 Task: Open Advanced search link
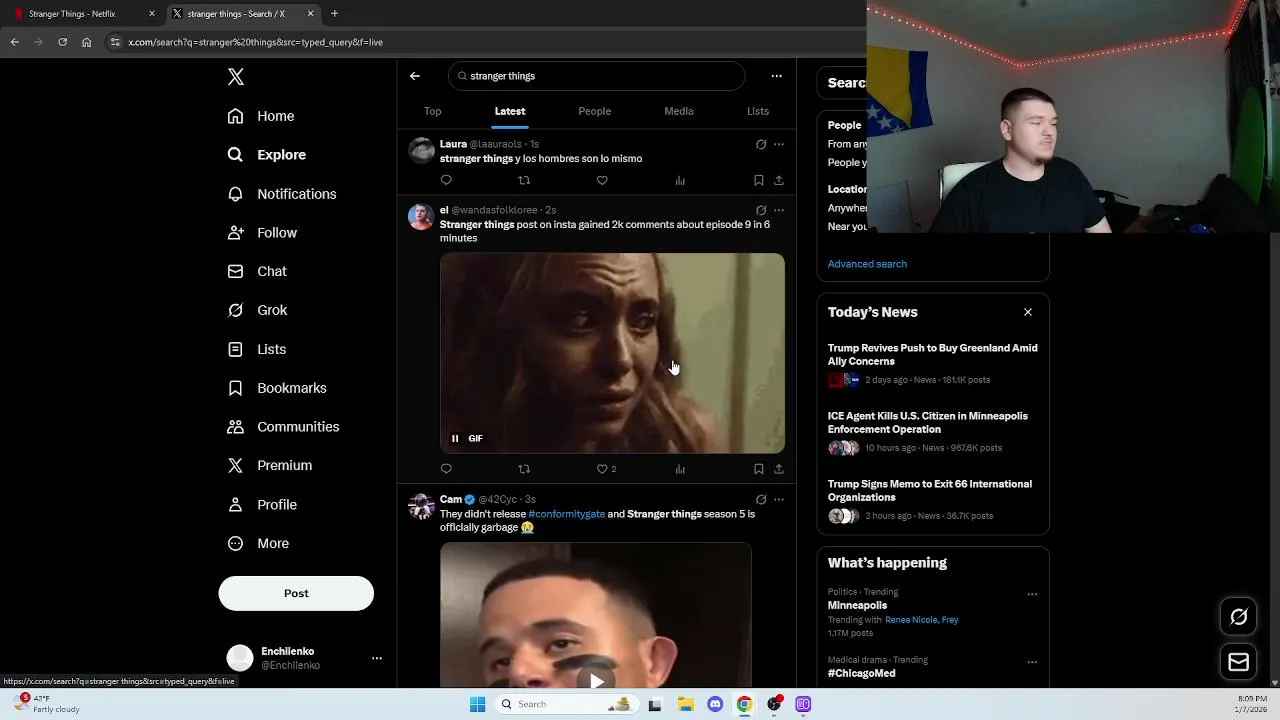coord(867,264)
